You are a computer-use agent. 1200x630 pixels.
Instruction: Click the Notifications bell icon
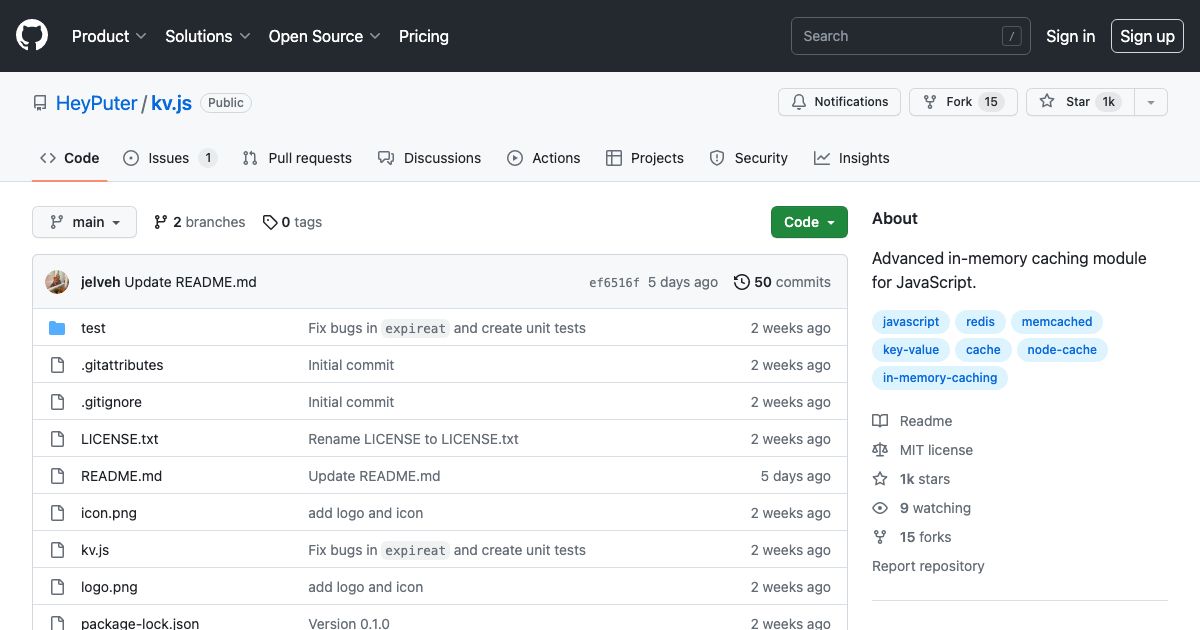[x=799, y=101]
